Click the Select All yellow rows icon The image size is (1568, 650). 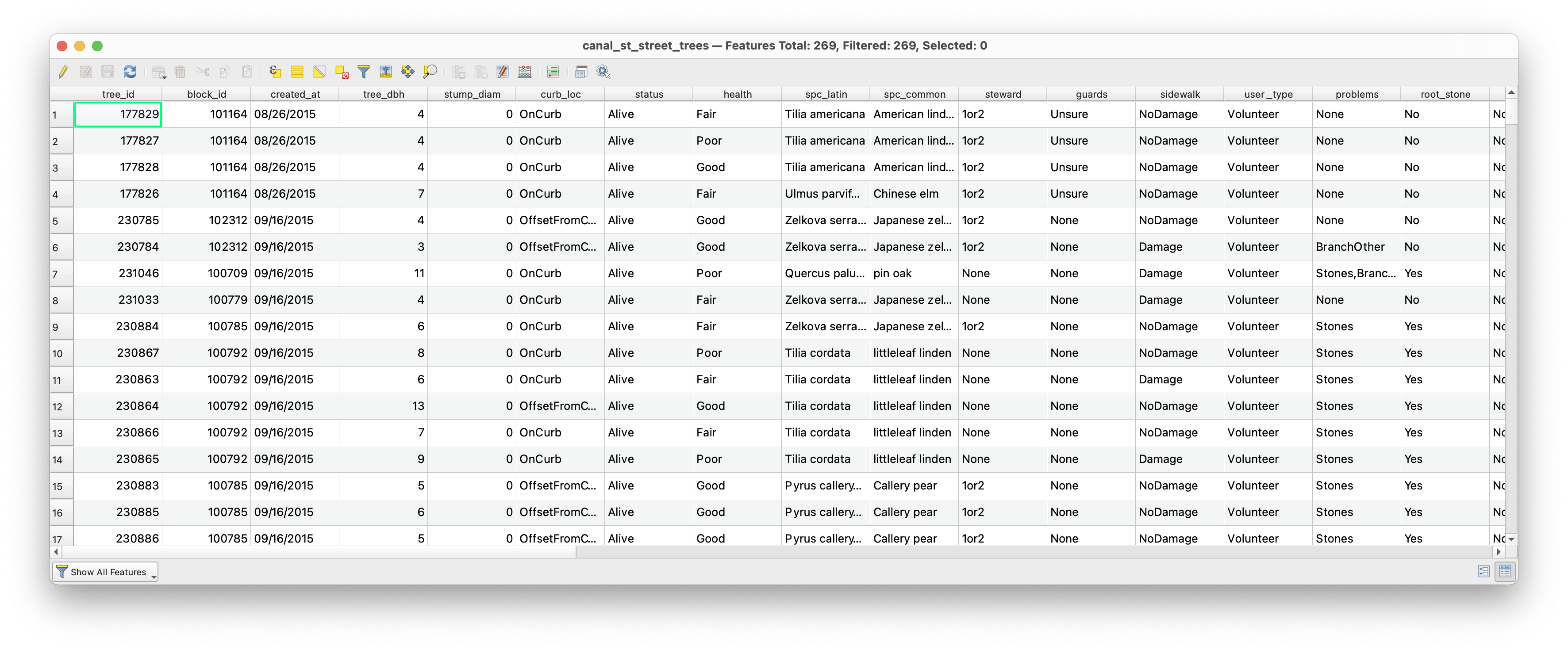click(297, 72)
